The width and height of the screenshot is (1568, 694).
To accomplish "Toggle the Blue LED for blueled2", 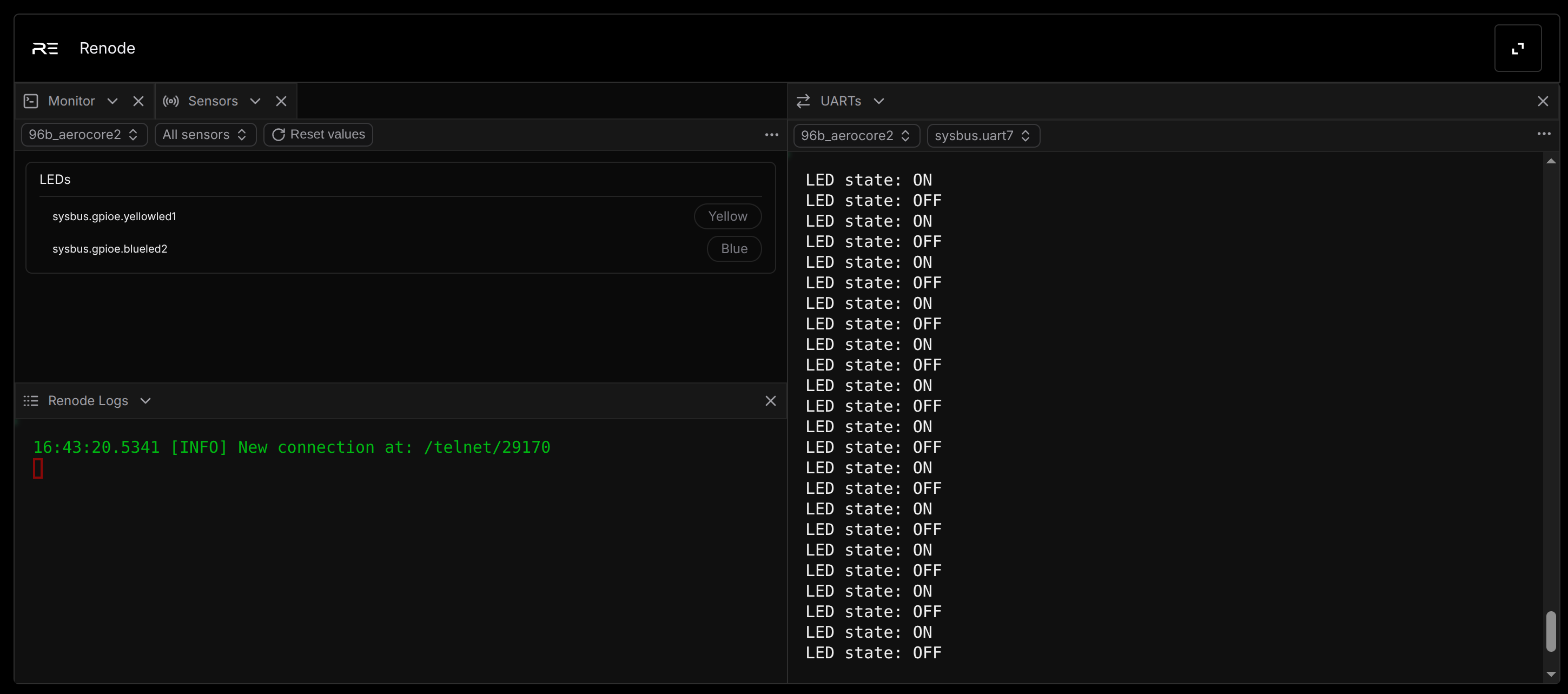I will coord(734,248).
